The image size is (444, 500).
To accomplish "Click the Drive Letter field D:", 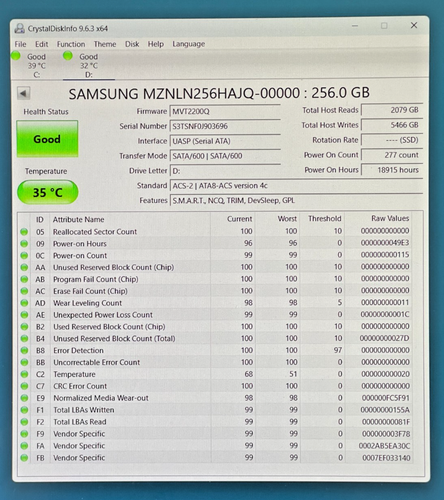I will click(225, 171).
